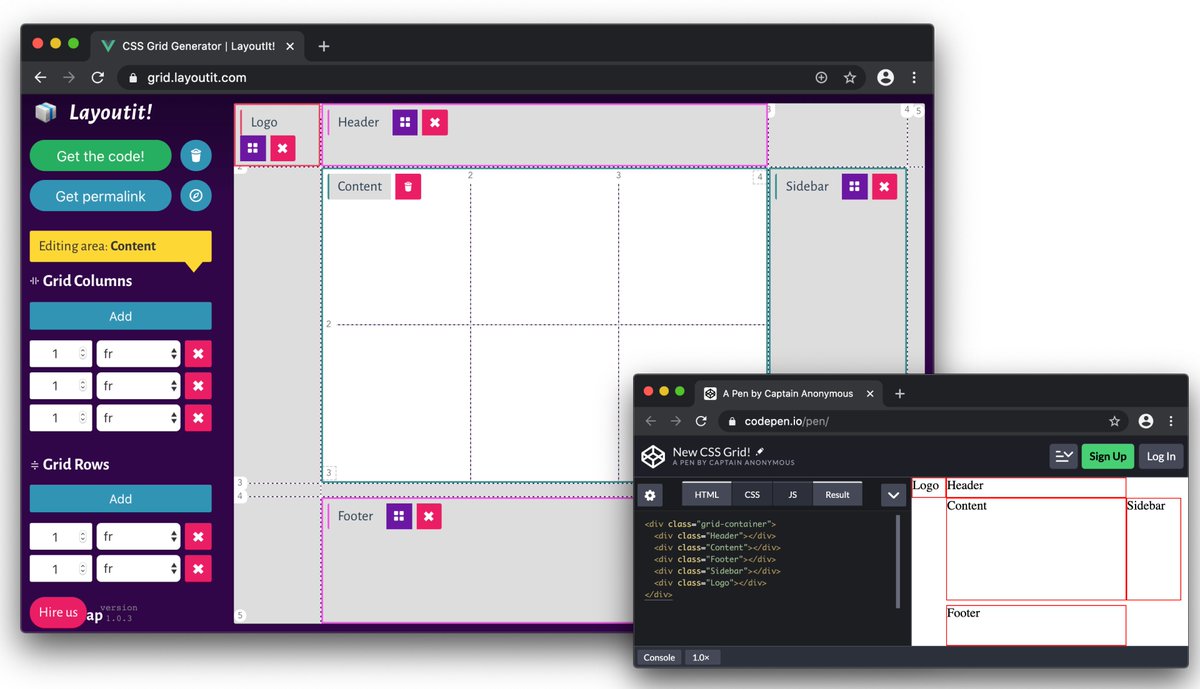The height and width of the screenshot is (689, 1200).
Task: Open Chrome menu in Layoutit browser window
Action: [x=914, y=77]
